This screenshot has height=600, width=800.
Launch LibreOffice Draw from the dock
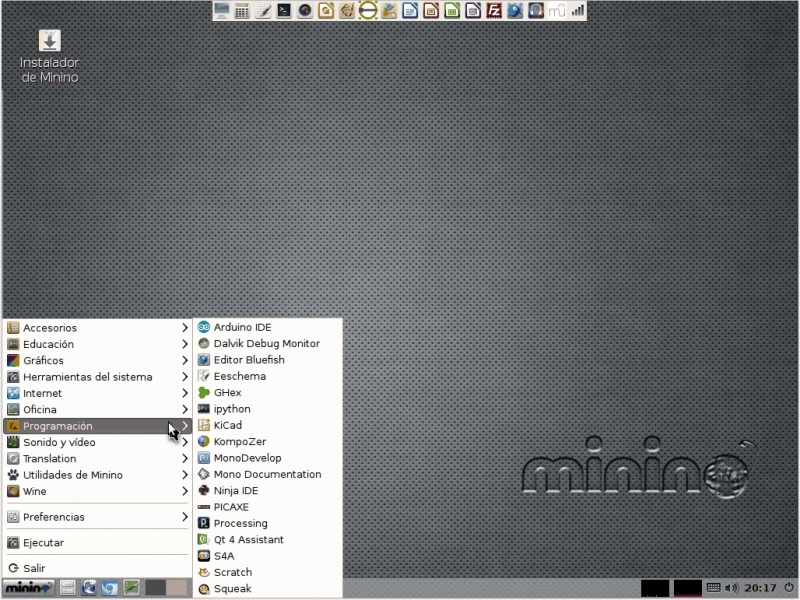pos(326,11)
